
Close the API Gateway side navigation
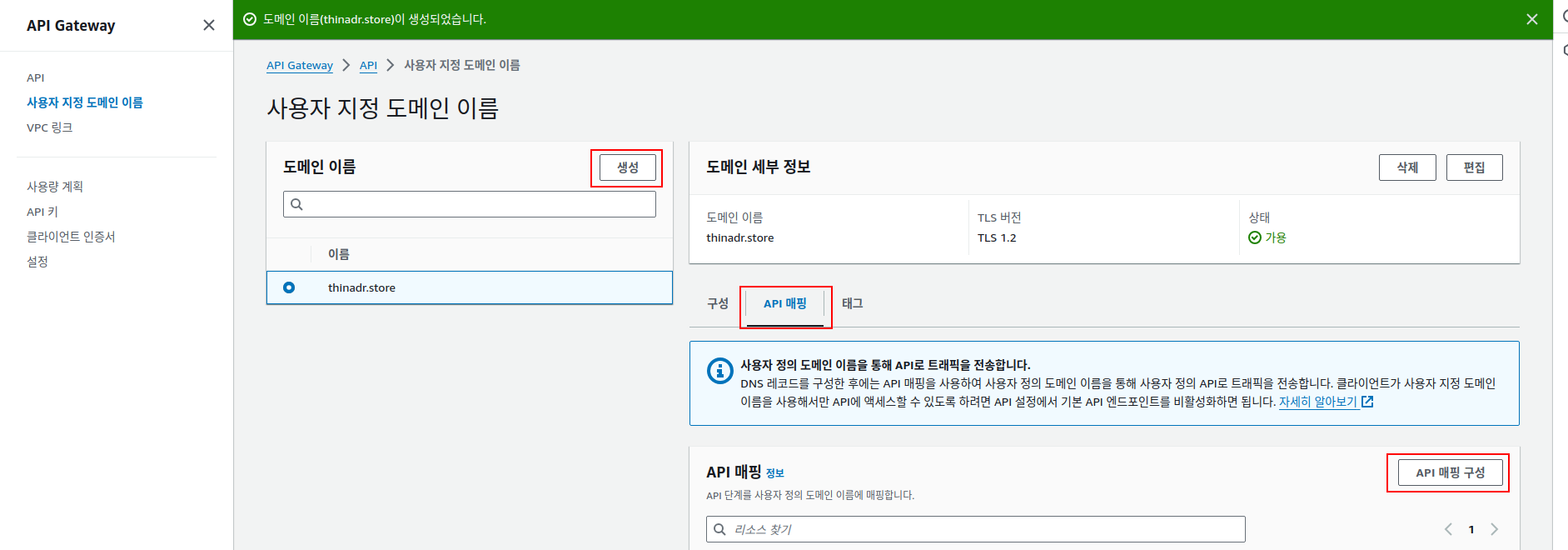click(x=209, y=25)
